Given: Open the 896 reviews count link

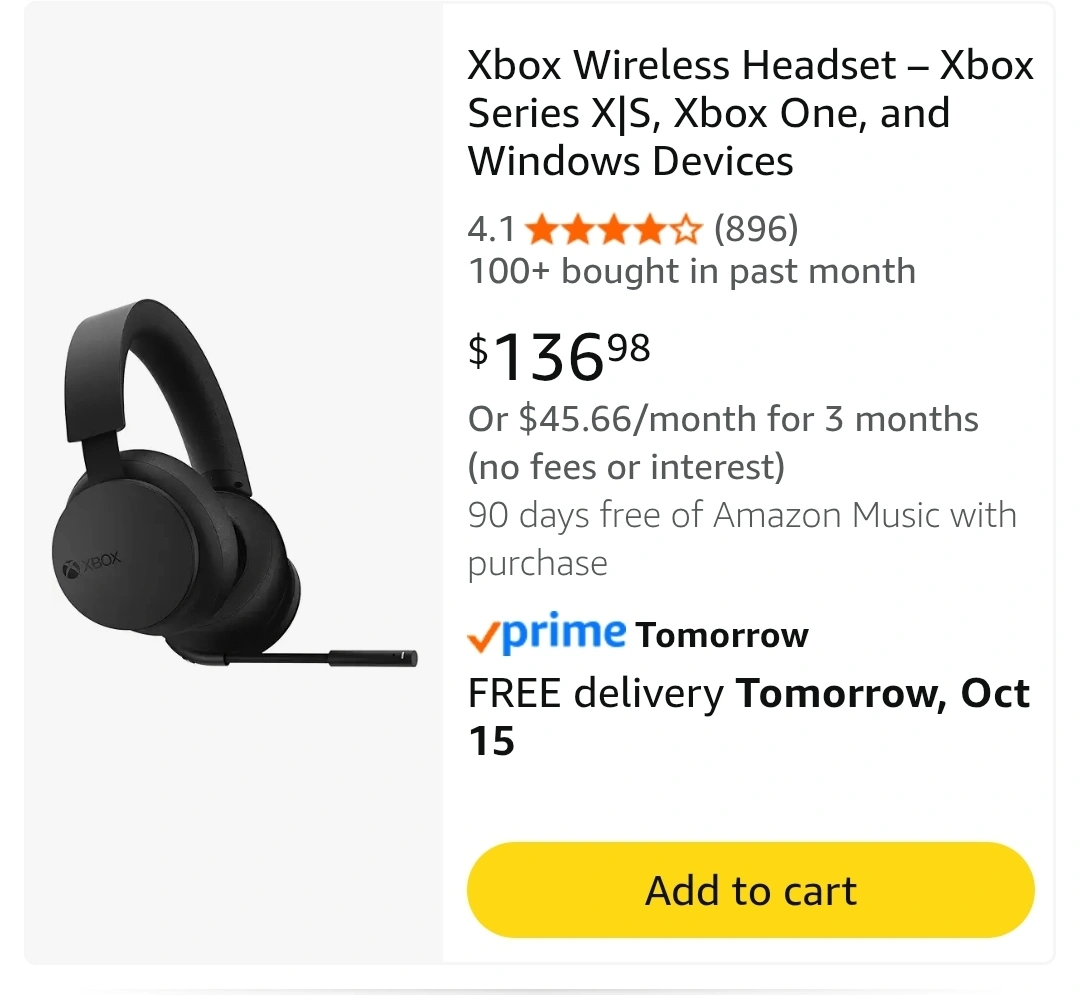Looking at the screenshot, I should 756,230.
